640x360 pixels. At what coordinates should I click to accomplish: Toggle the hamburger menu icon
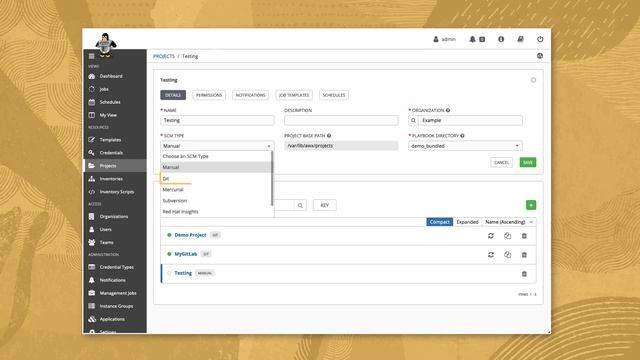(91, 56)
